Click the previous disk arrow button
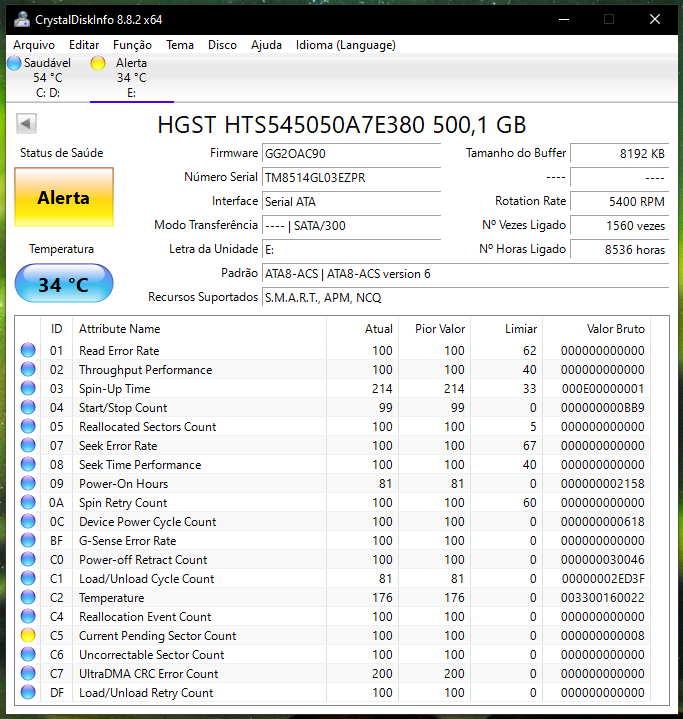The height and width of the screenshot is (719, 683). pos(26,123)
